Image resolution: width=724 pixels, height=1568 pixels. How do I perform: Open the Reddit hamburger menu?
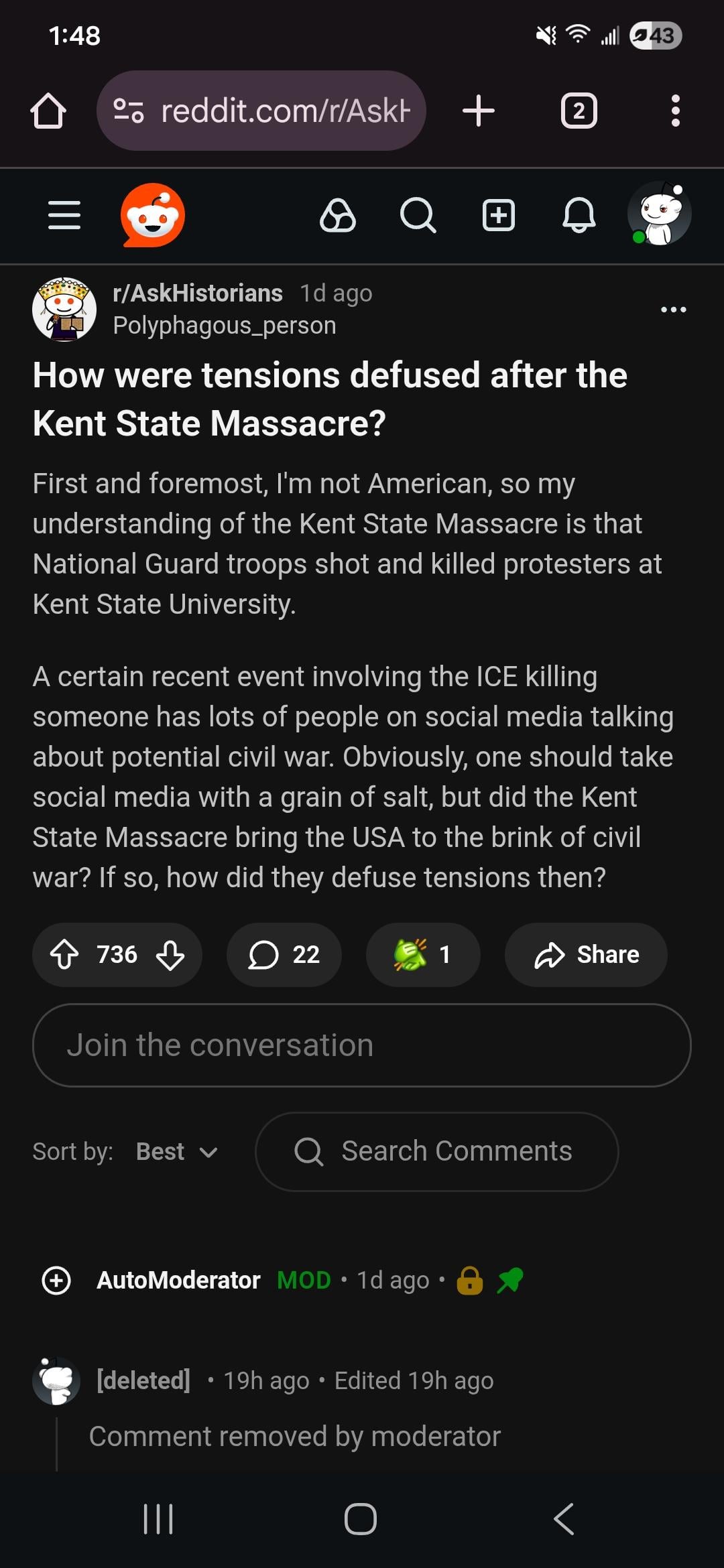(64, 215)
